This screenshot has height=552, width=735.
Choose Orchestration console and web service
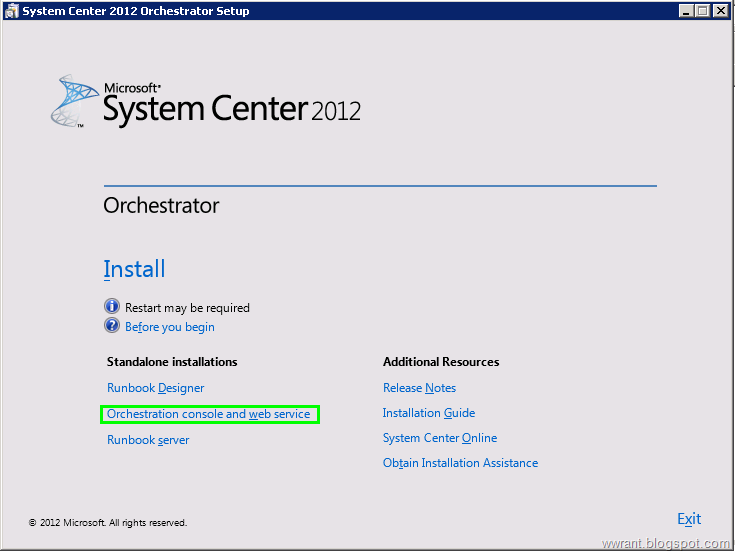tap(209, 414)
